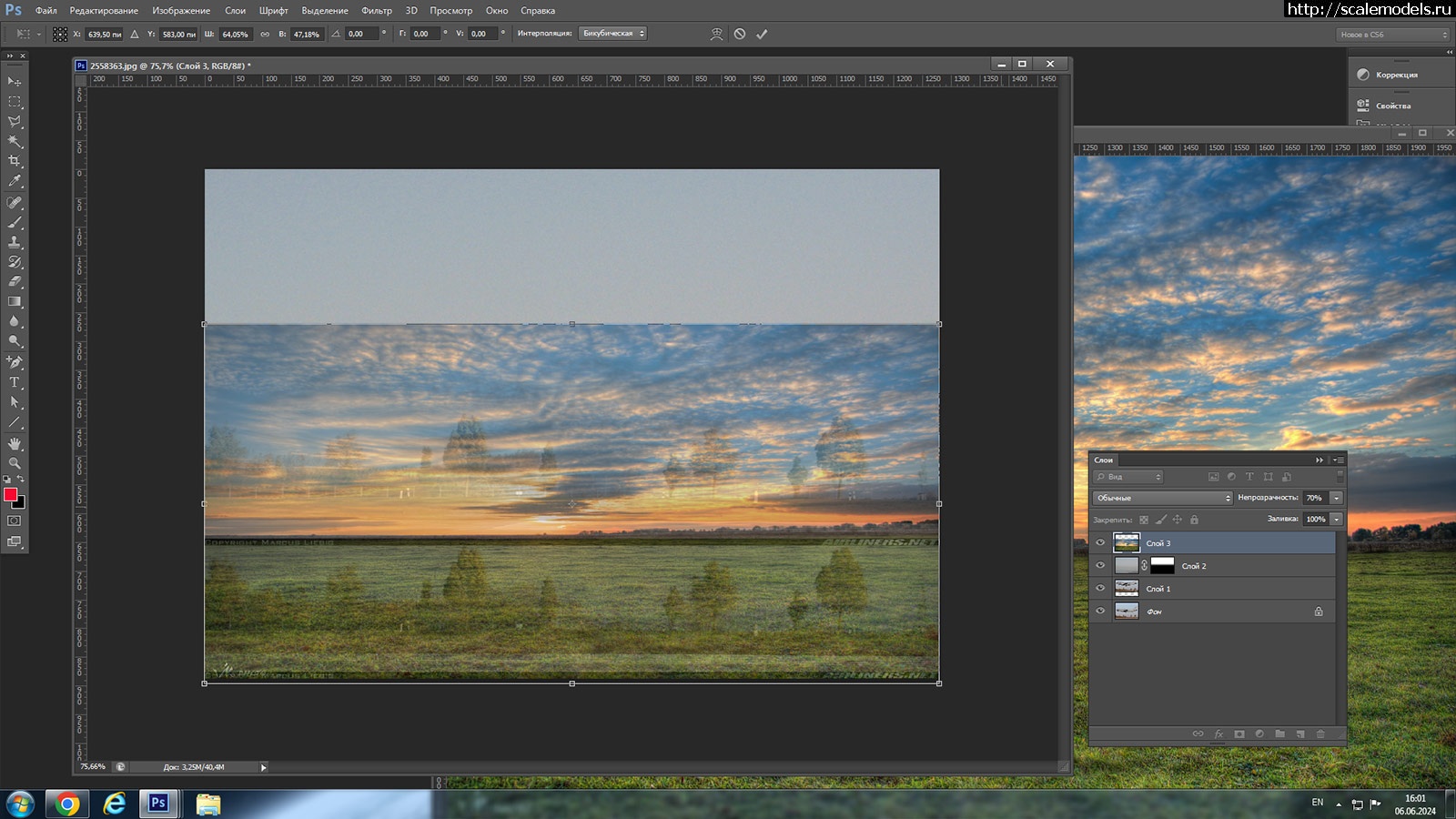Select the Pen tool
Image resolution: width=1456 pixels, height=819 pixels.
[15, 363]
